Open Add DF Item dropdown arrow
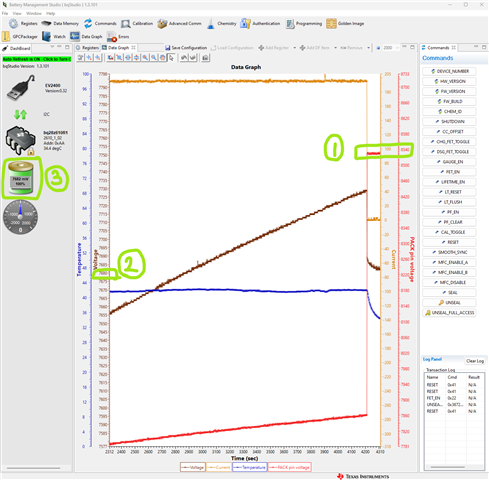The image size is (489, 480). [x=335, y=48]
